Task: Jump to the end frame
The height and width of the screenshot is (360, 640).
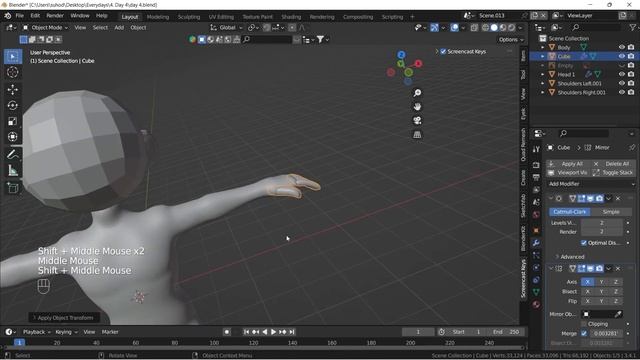Action: click(292, 332)
